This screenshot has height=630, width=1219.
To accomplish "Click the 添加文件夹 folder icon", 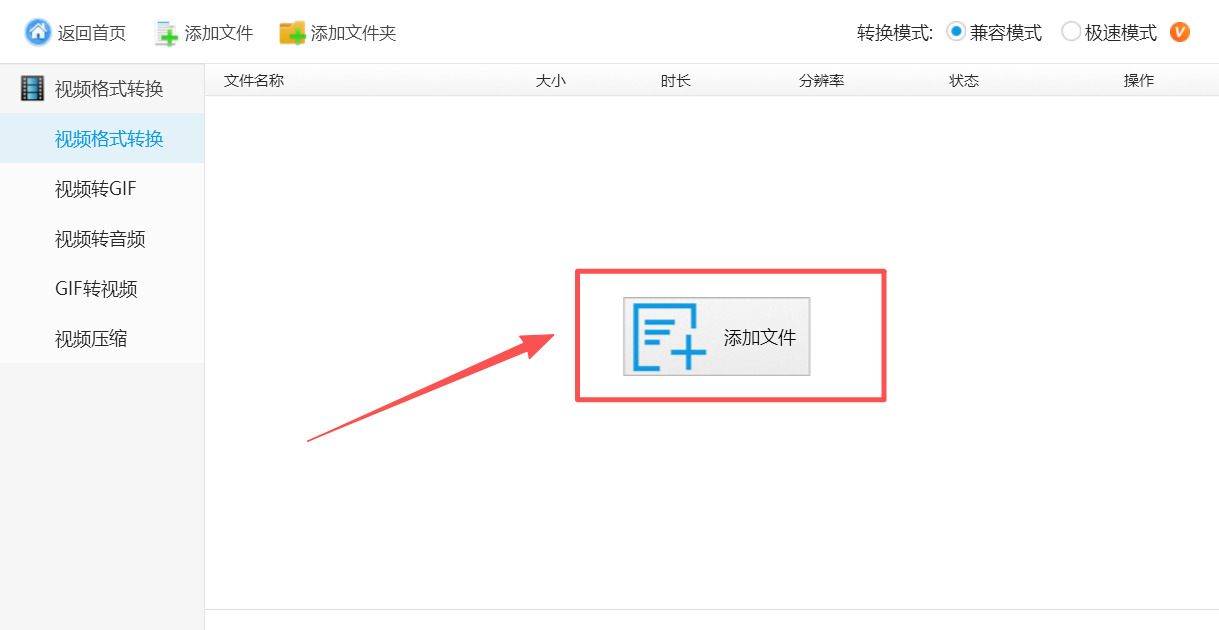I will 292,33.
